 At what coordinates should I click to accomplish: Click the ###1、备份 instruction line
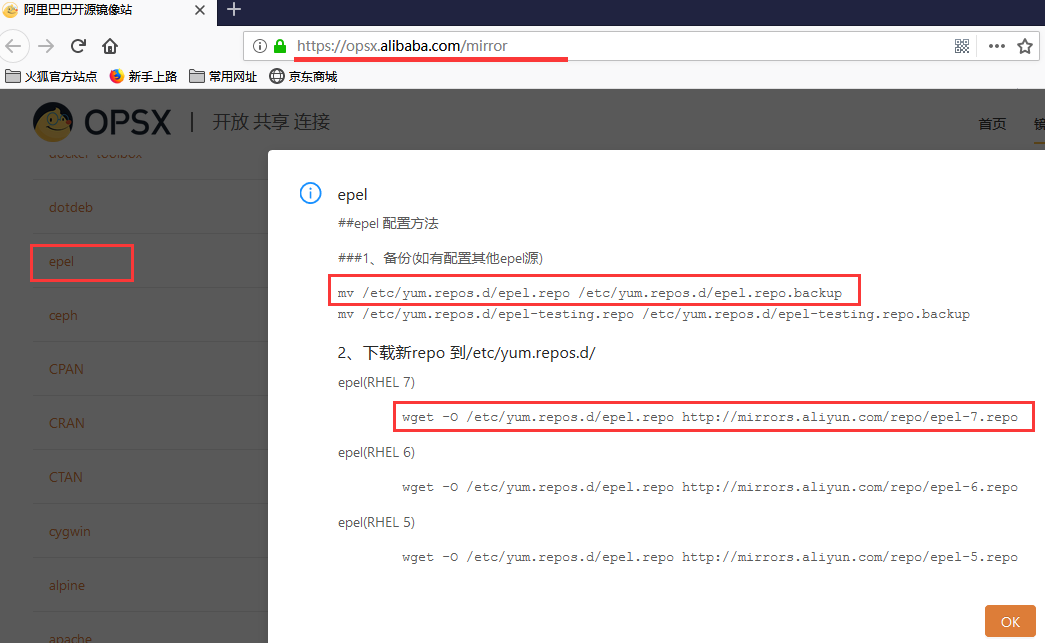pyautogui.click(x=440, y=259)
